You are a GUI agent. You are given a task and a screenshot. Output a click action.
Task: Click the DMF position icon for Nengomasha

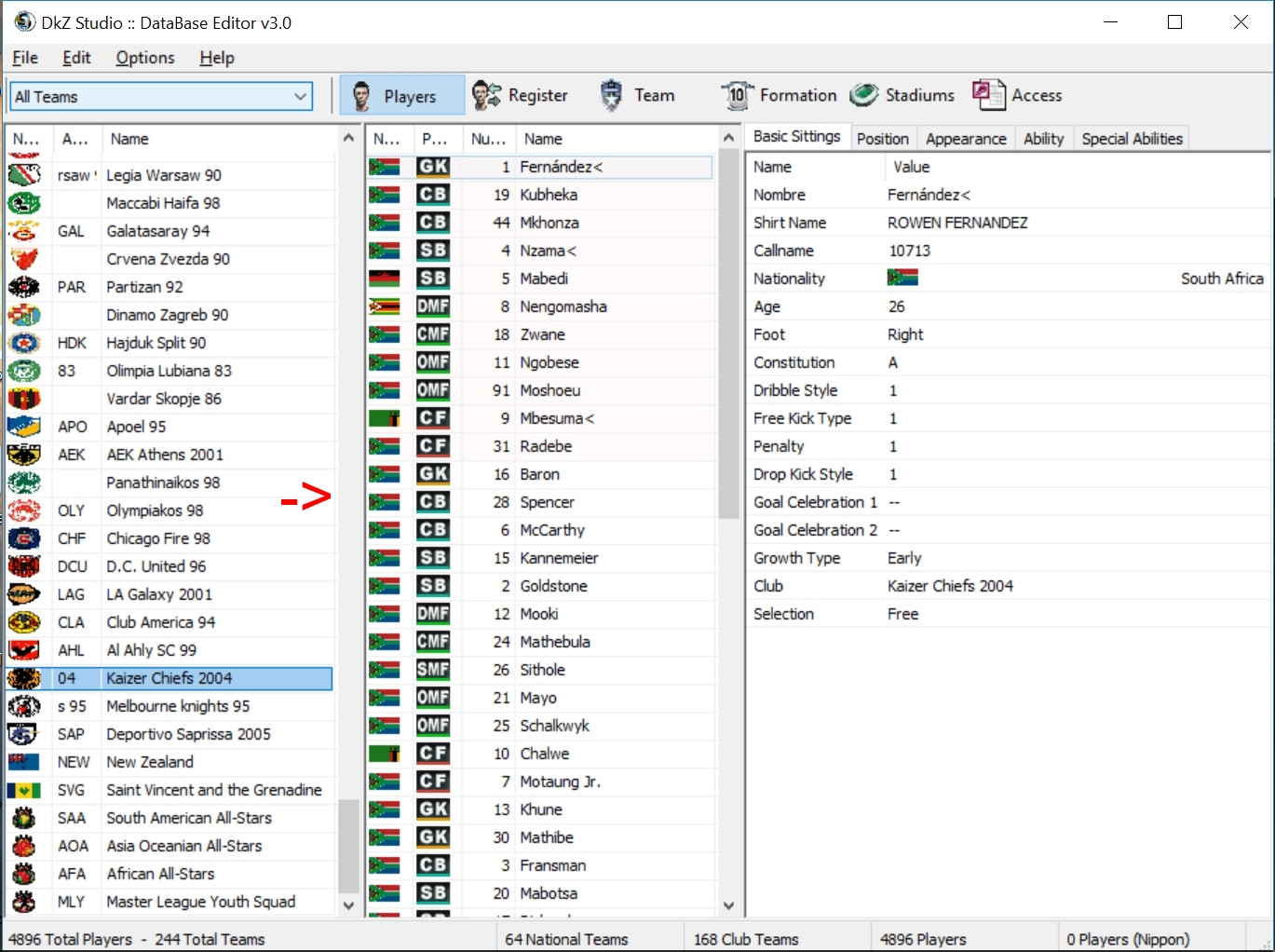tap(433, 306)
